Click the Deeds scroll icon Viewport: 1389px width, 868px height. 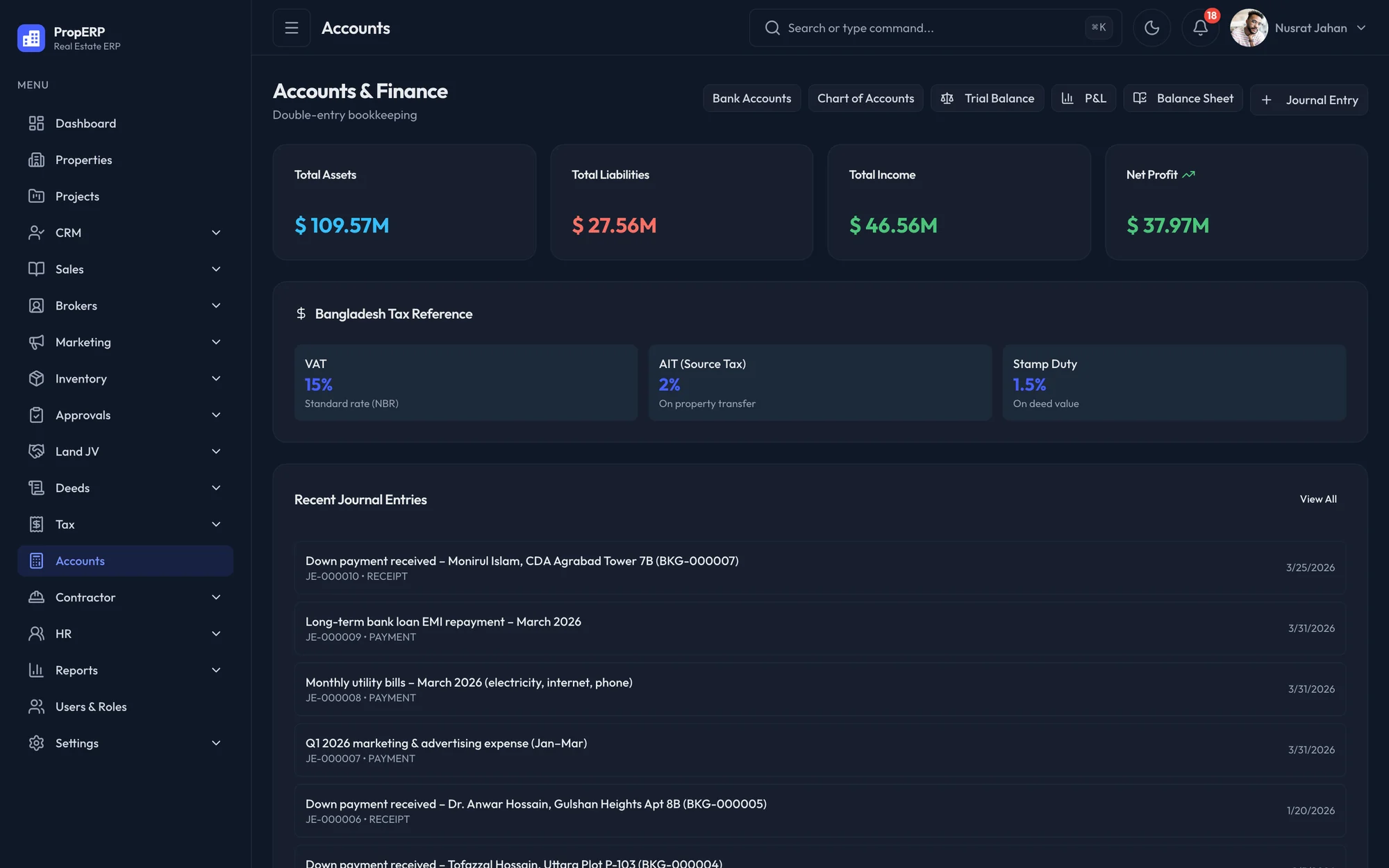coord(36,488)
